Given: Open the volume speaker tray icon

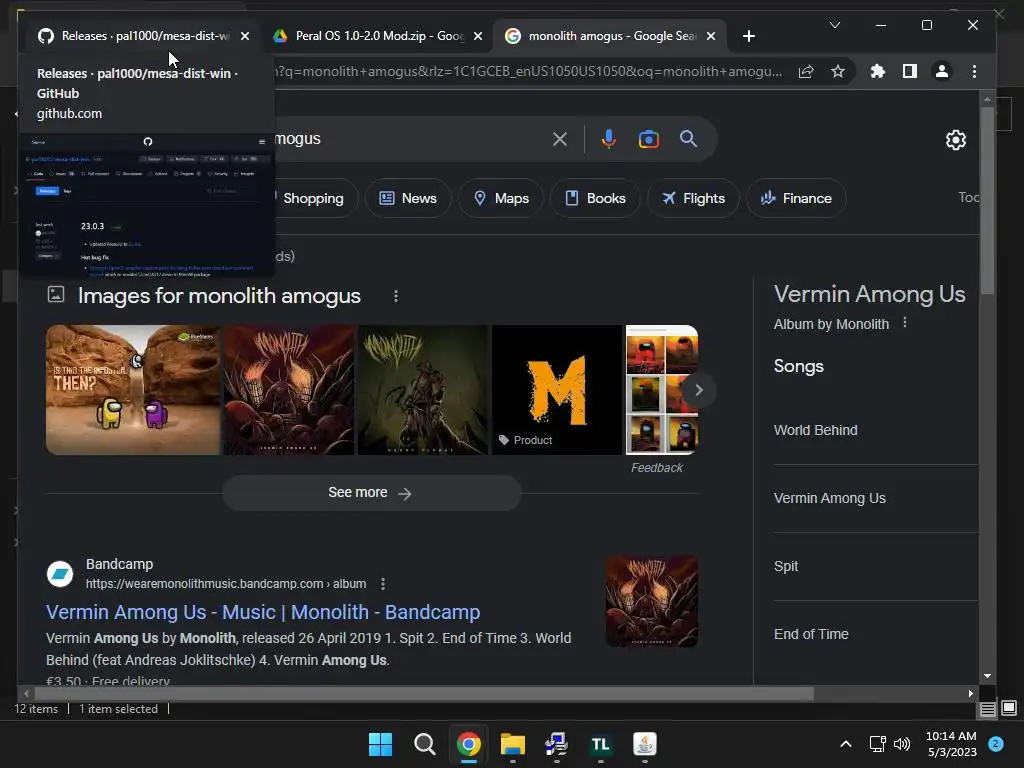Looking at the screenshot, I should (x=902, y=744).
